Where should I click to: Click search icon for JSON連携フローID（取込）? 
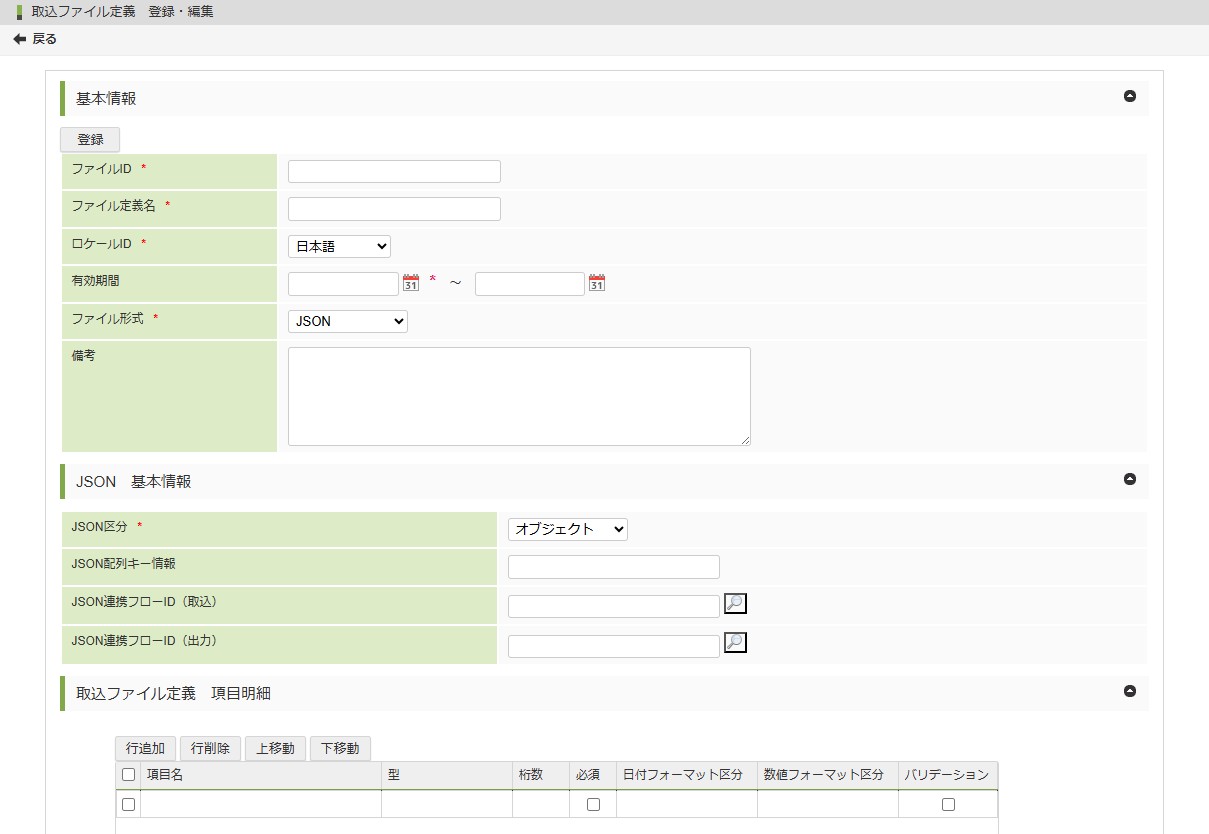click(x=735, y=603)
